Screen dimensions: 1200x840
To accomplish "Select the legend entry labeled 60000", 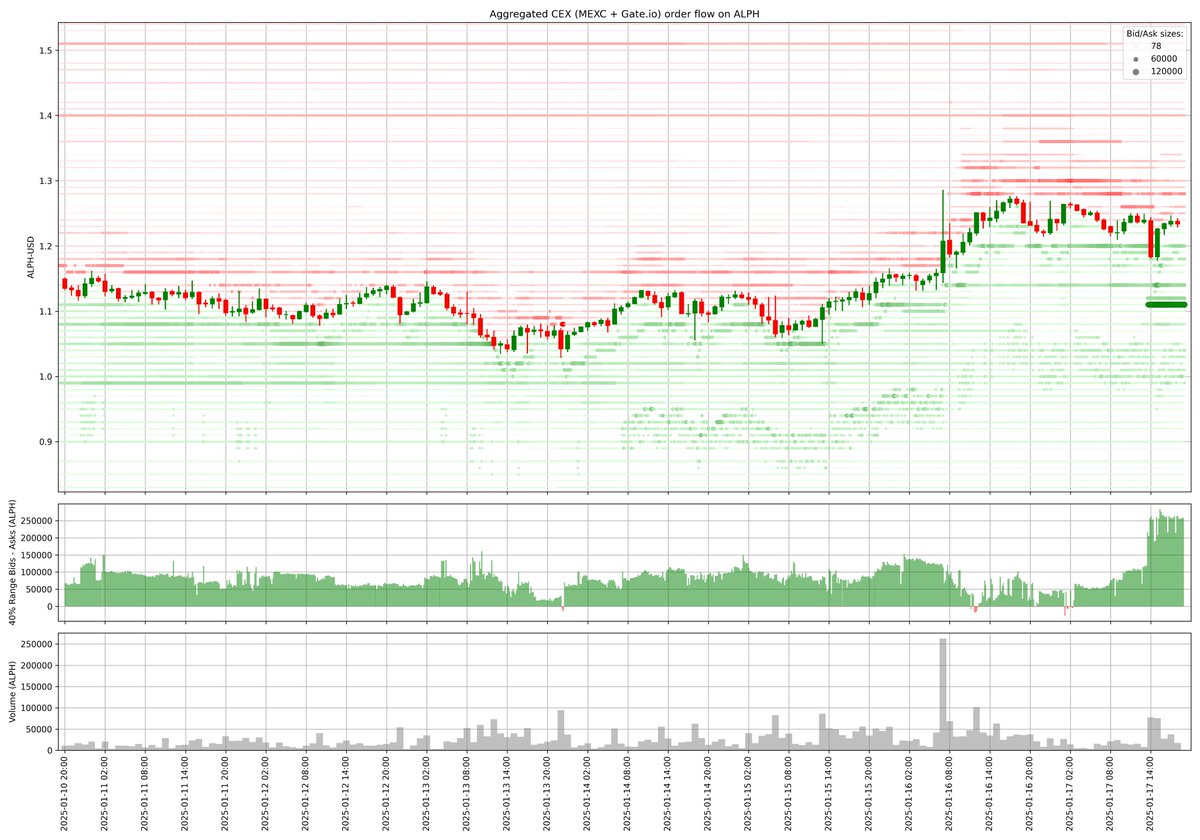I will (1165, 59).
